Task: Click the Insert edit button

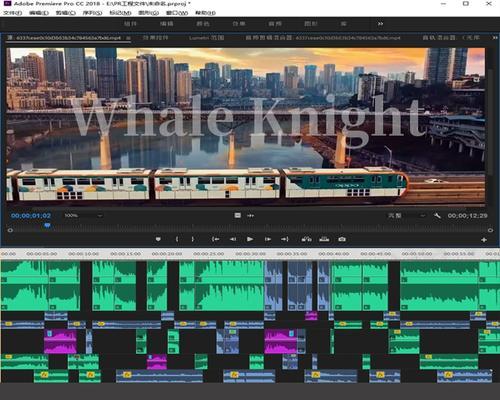Action: point(307,239)
